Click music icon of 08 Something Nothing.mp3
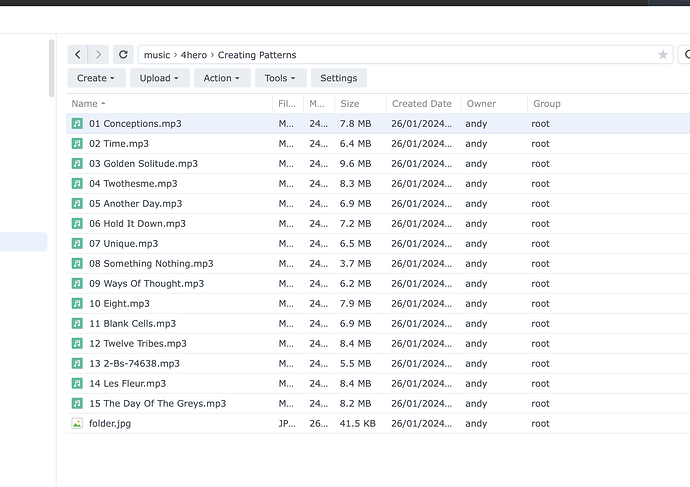 tap(77, 264)
